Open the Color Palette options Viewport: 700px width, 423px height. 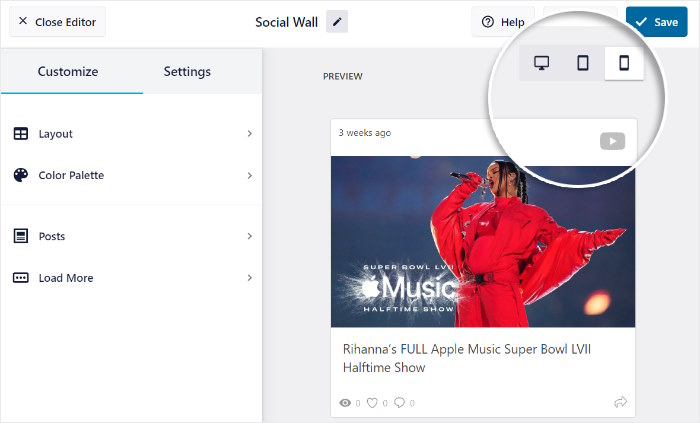click(131, 175)
